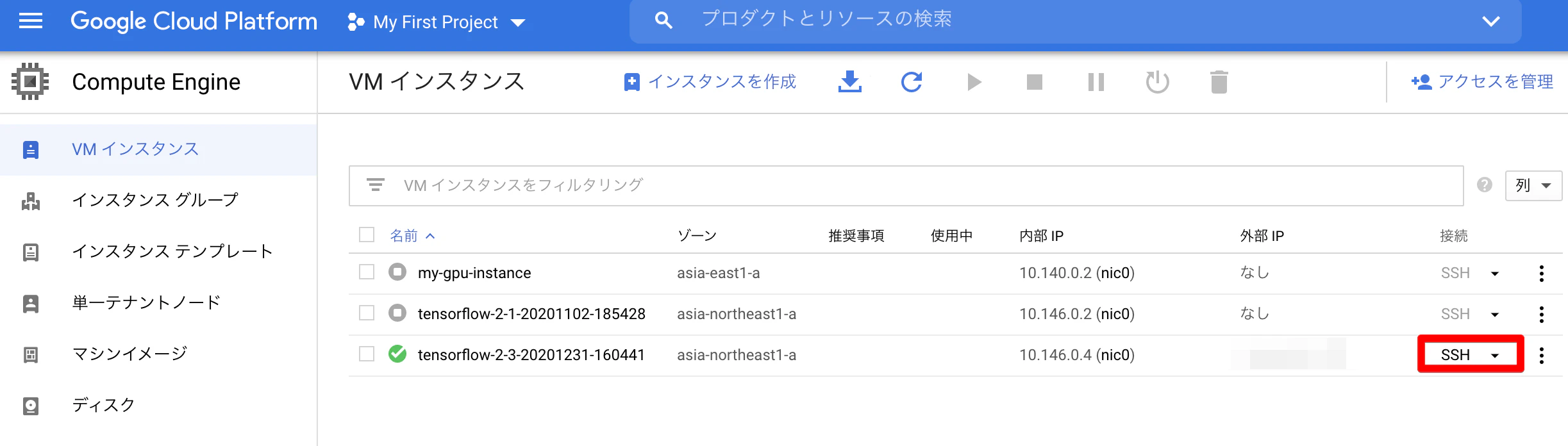Open more actions for my-gpu-instance
1568x446 pixels.
coord(1542,274)
